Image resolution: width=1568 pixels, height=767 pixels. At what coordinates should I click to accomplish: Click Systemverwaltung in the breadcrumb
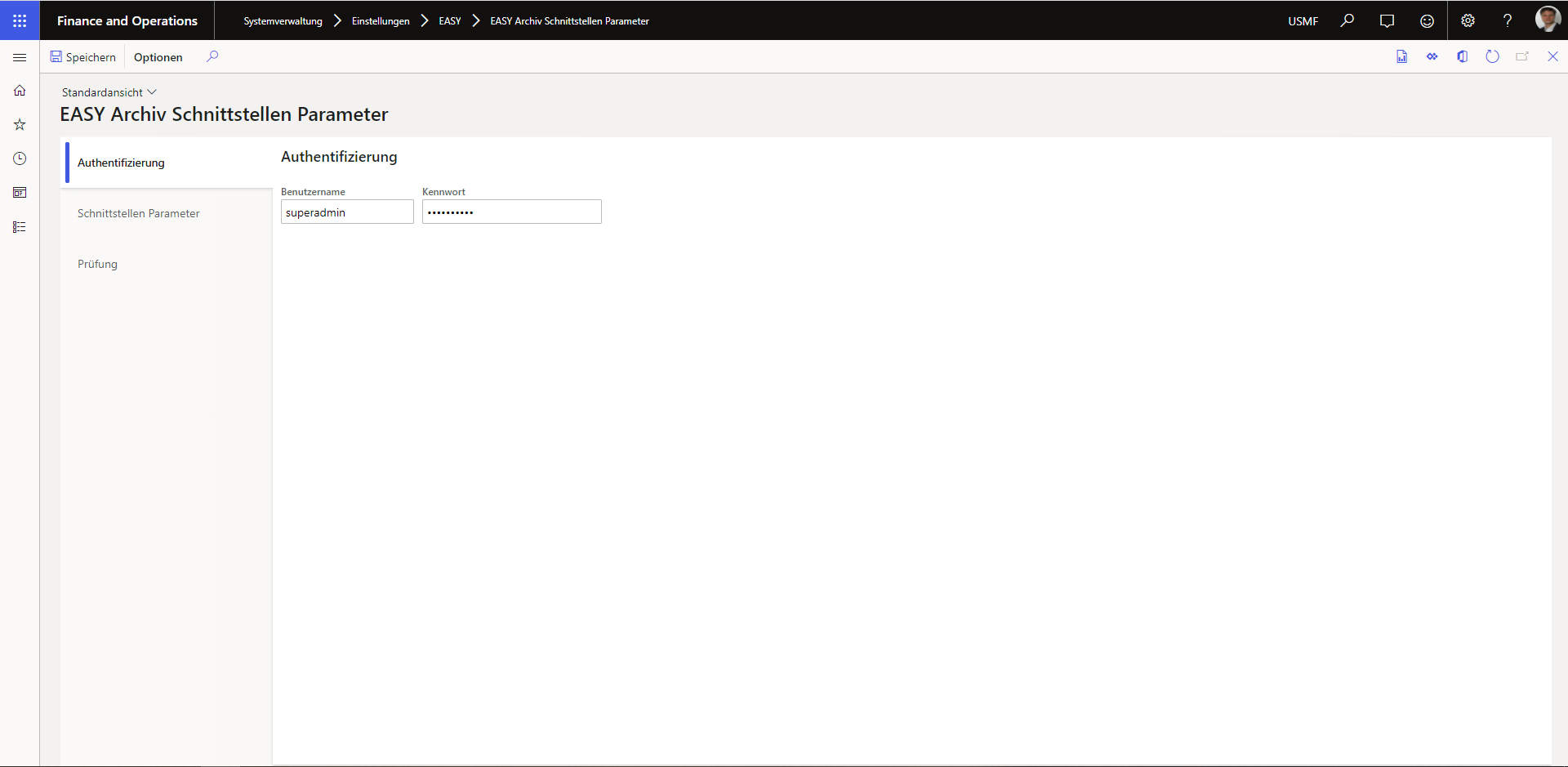pos(283,21)
